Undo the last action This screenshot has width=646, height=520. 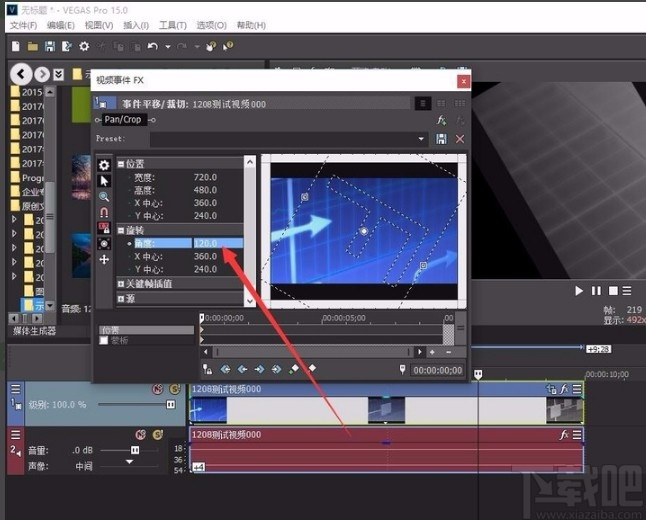click(x=153, y=46)
